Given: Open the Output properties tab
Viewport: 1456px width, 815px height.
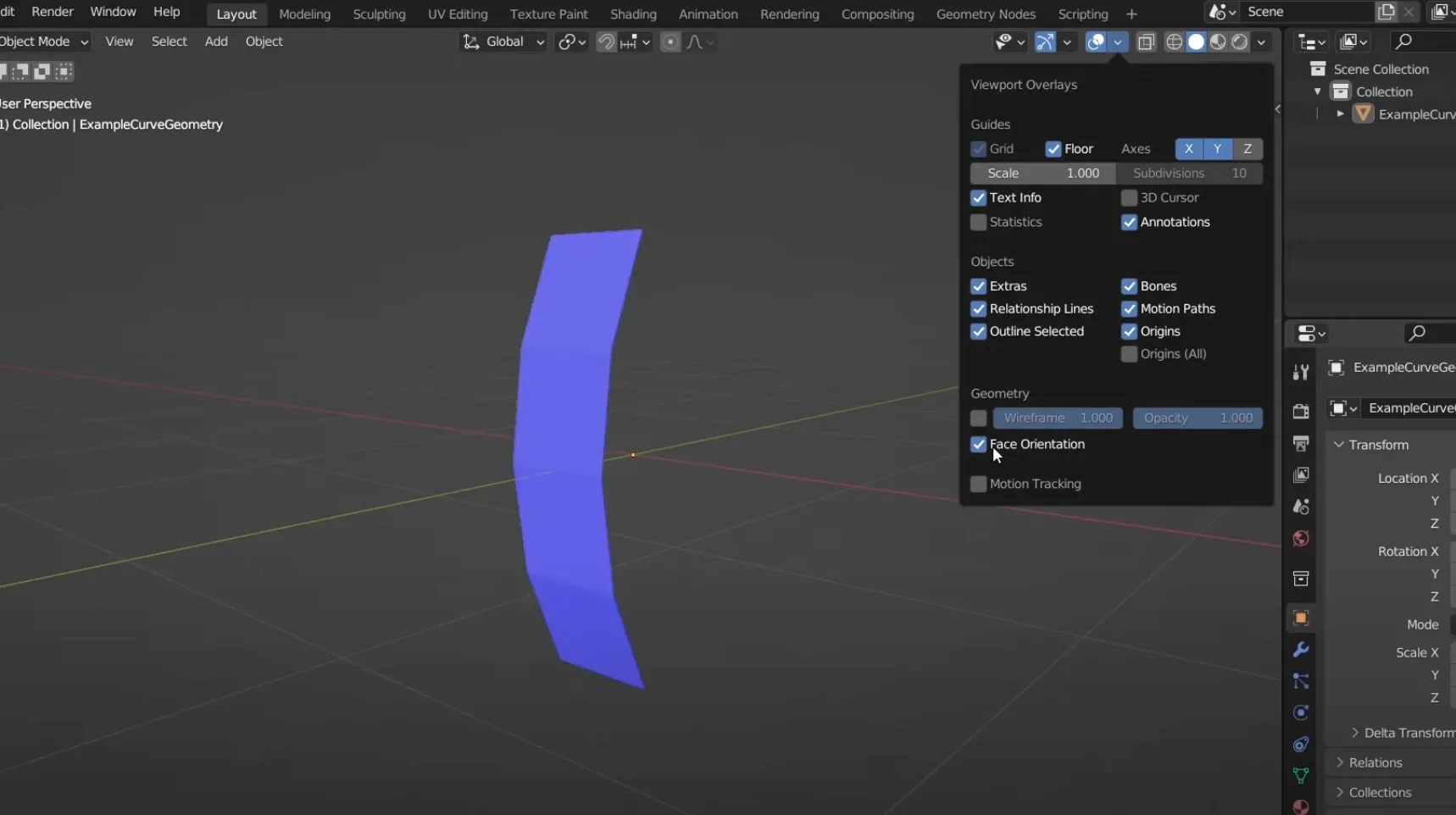Looking at the screenshot, I should coord(1301,443).
